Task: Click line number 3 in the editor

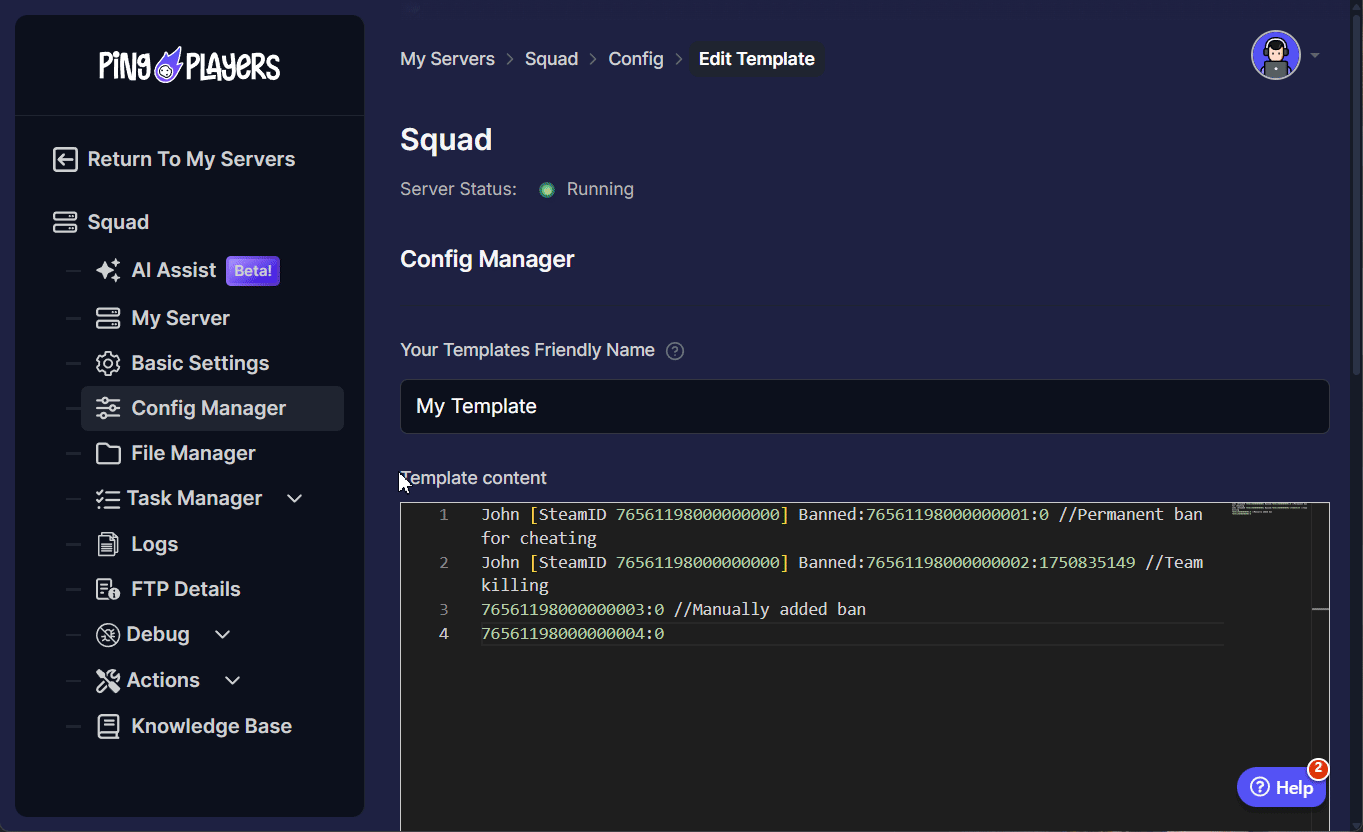Action: [443, 609]
